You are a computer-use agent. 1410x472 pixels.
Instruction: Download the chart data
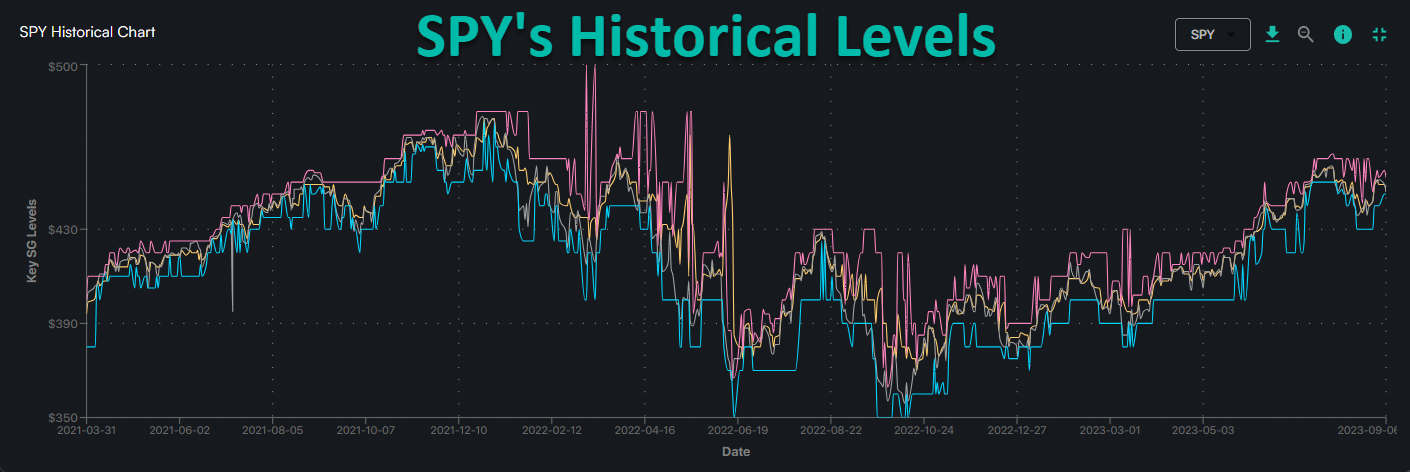[x=1272, y=34]
